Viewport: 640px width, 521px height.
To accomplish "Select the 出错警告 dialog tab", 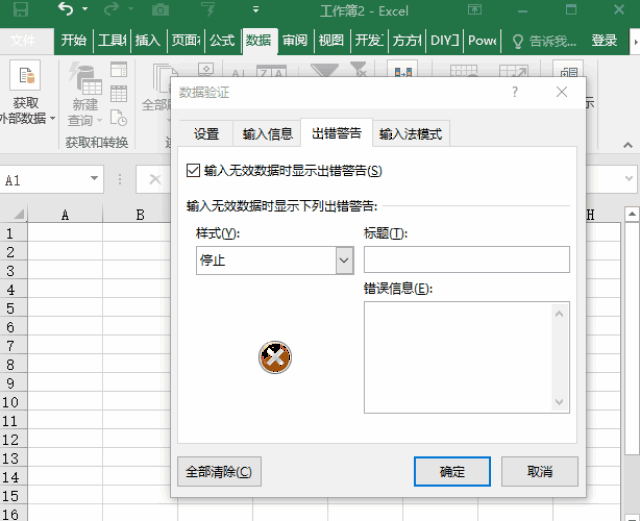I will tap(337, 133).
